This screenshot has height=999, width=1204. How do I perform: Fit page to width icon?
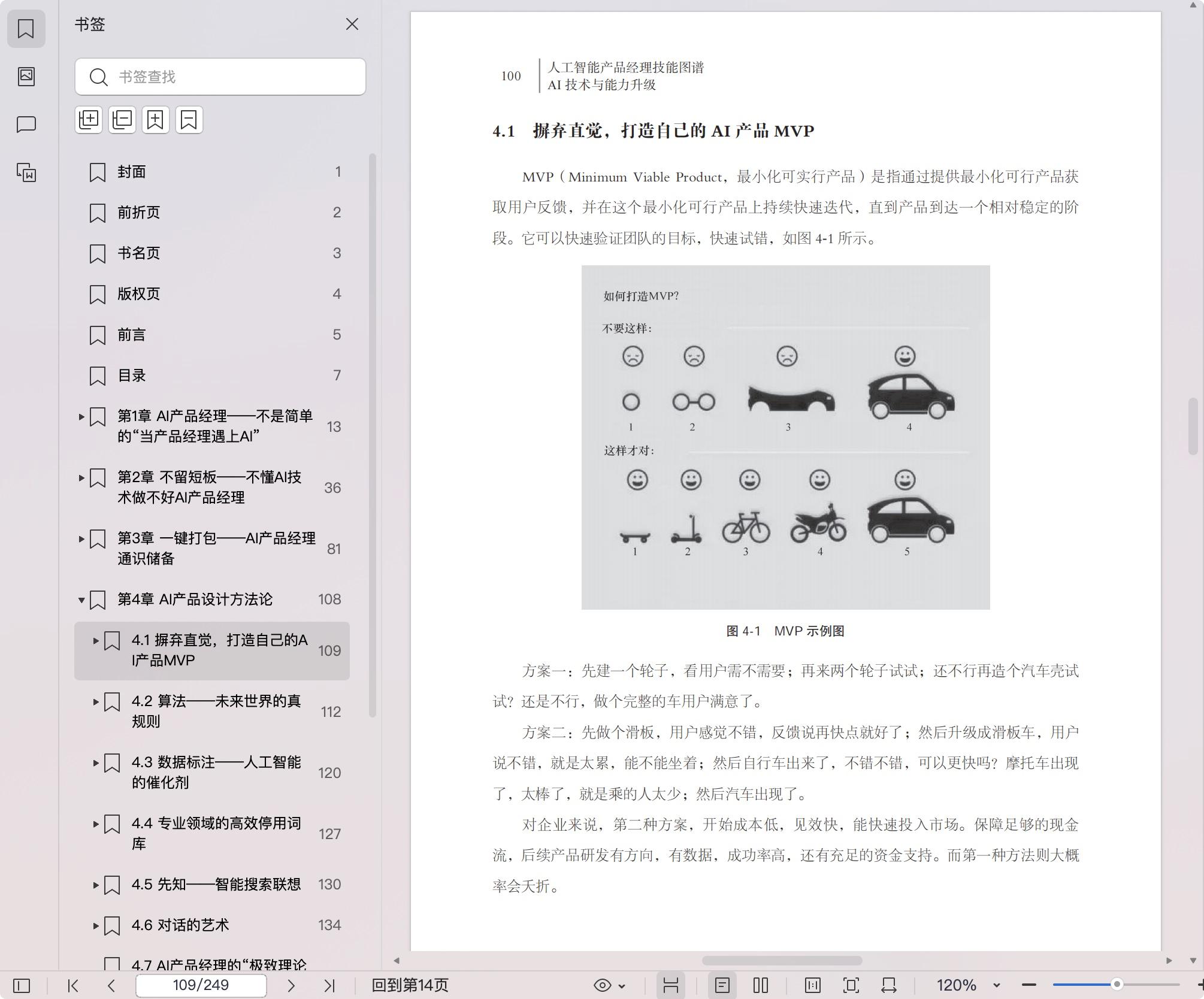tap(889, 985)
